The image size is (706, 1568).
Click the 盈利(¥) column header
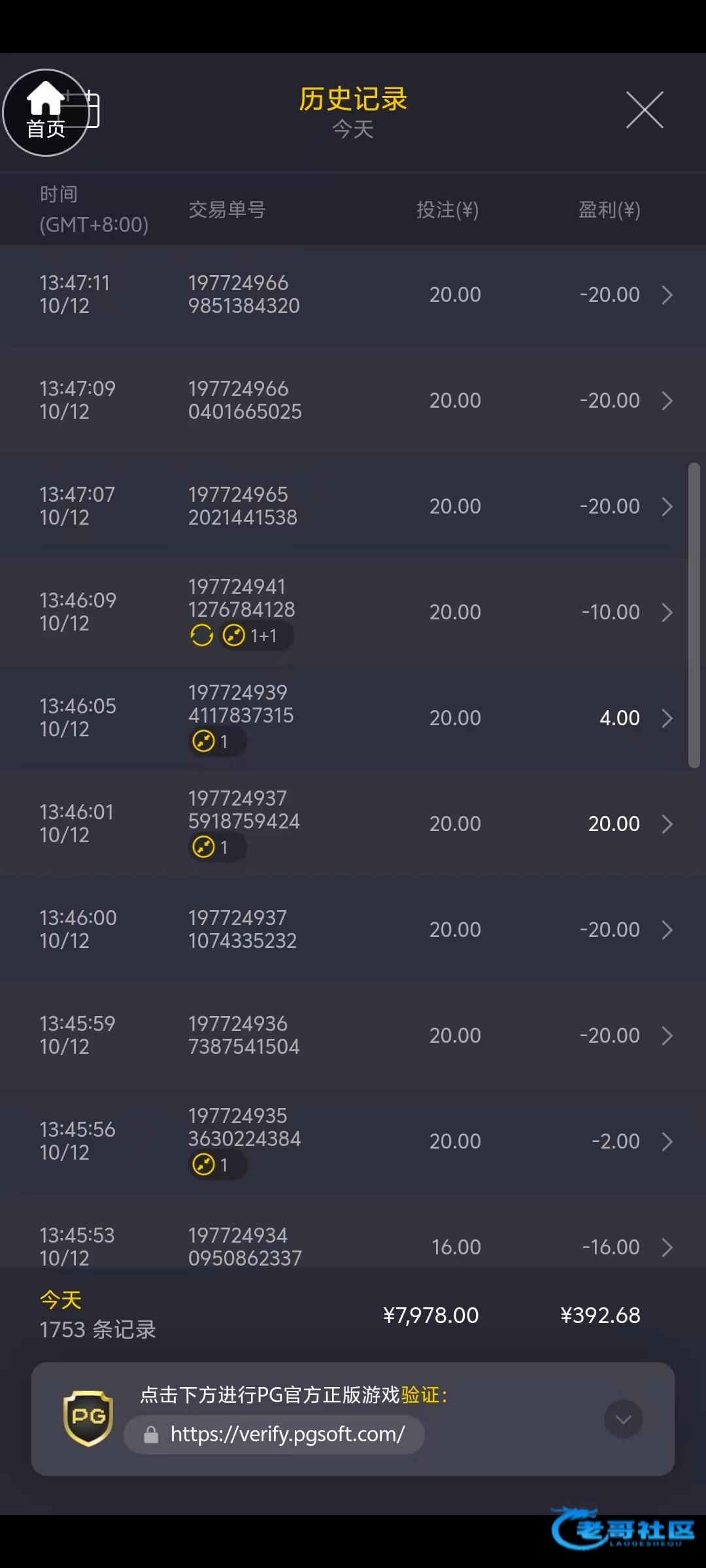[609, 210]
